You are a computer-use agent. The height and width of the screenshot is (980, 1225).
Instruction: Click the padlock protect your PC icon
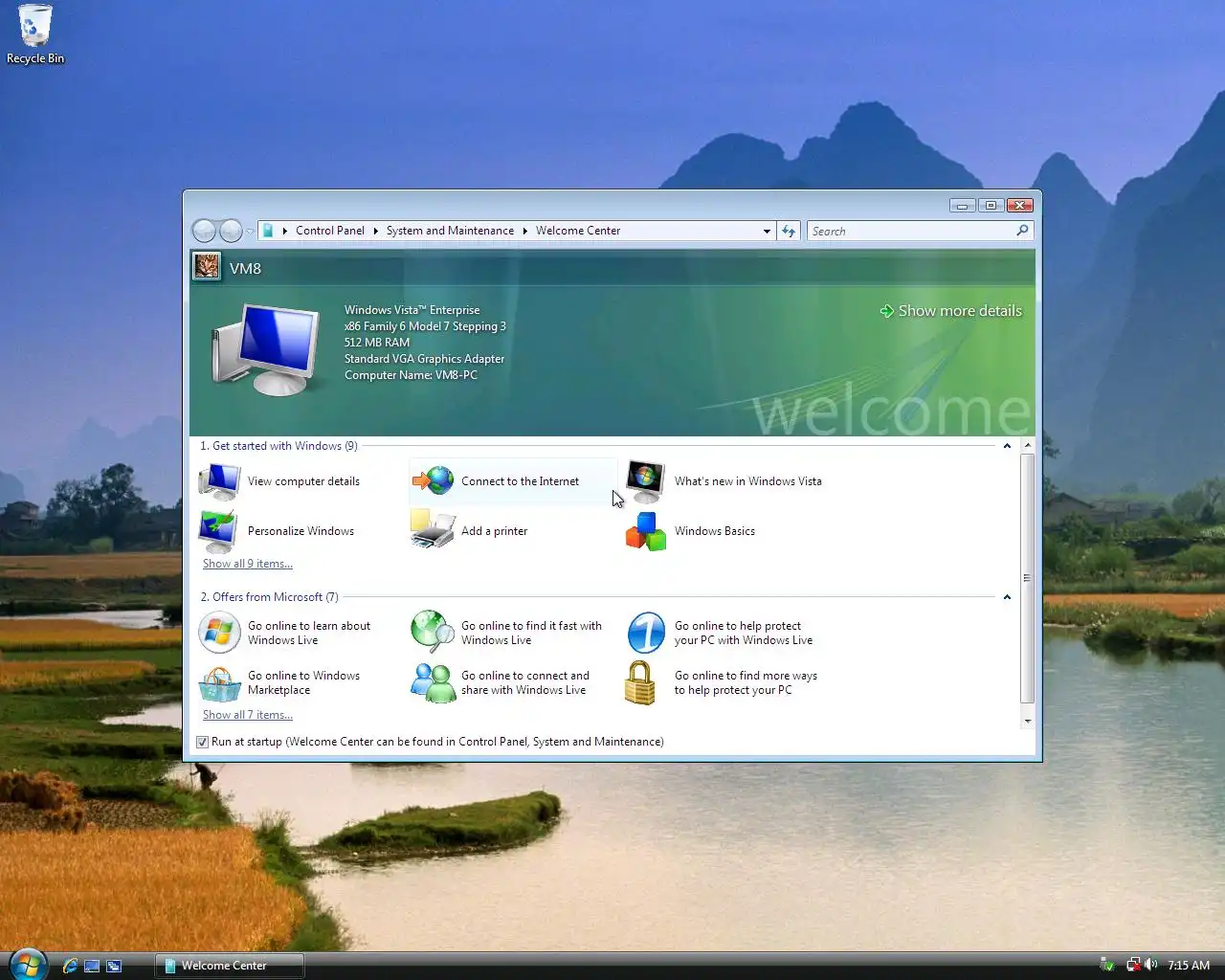pos(640,683)
